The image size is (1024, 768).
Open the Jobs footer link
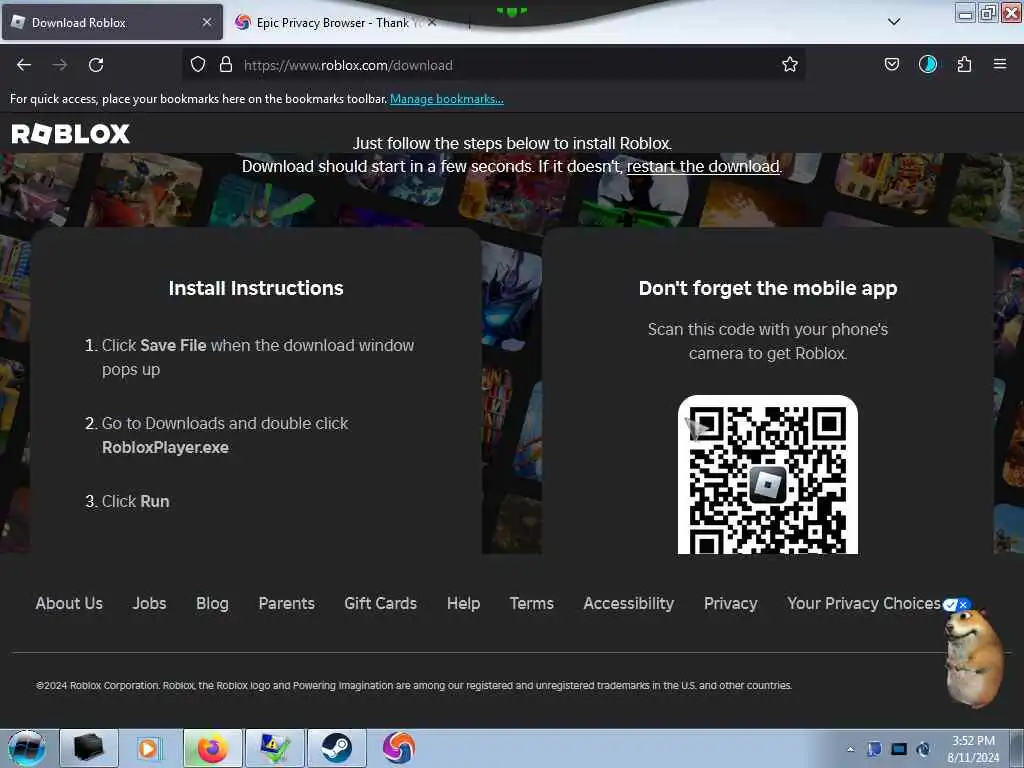(x=150, y=603)
